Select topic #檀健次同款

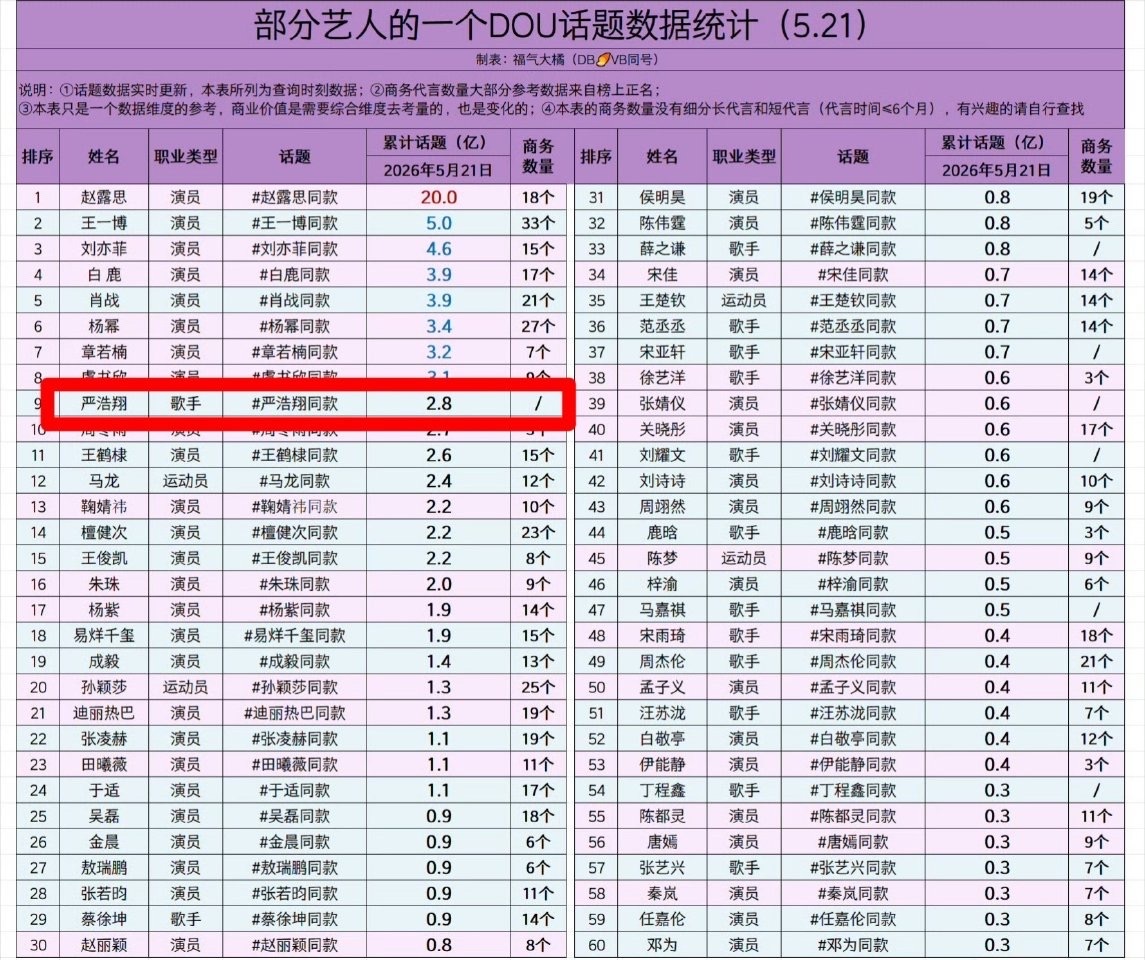pos(294,533)
